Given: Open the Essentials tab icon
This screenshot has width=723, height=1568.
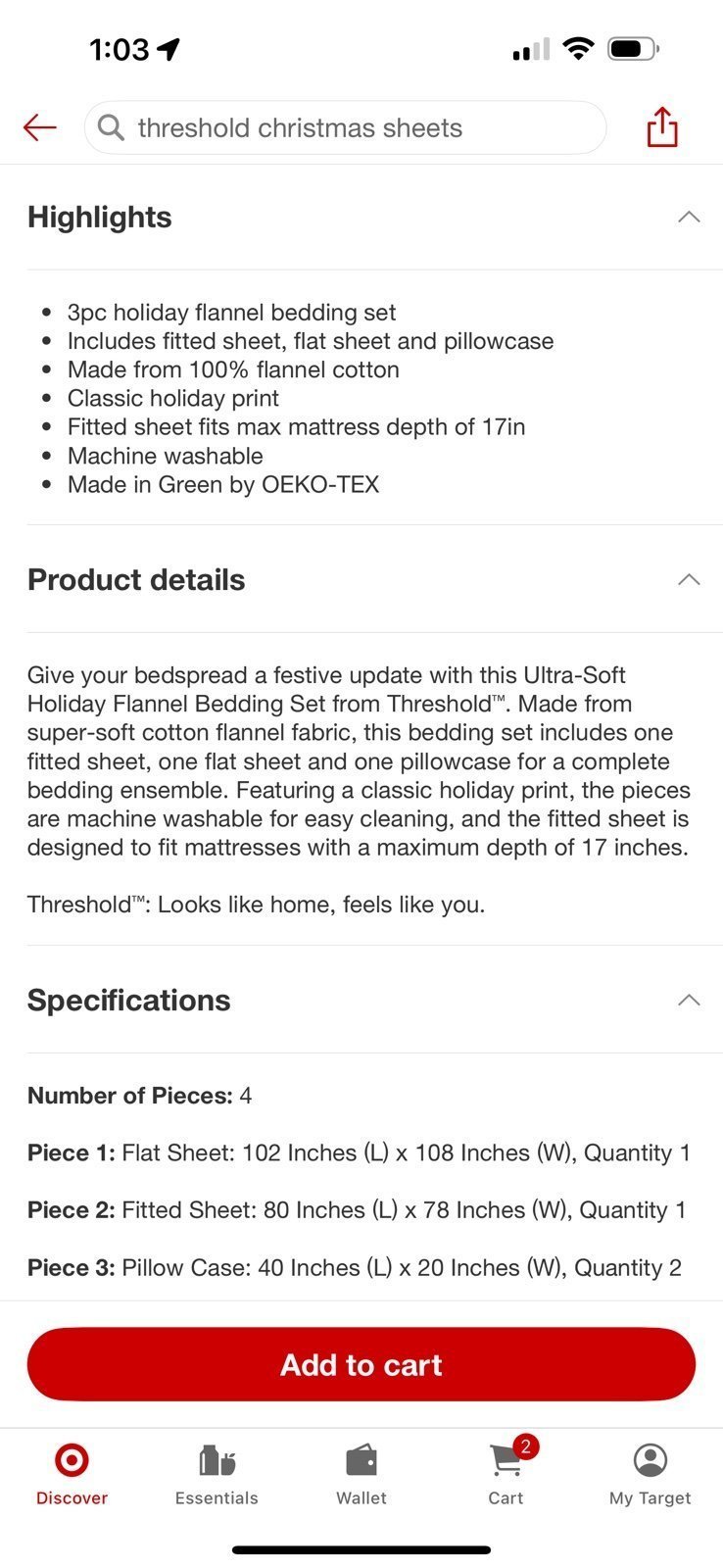Looking at the screenshot, I should (x=217, y=1460).
